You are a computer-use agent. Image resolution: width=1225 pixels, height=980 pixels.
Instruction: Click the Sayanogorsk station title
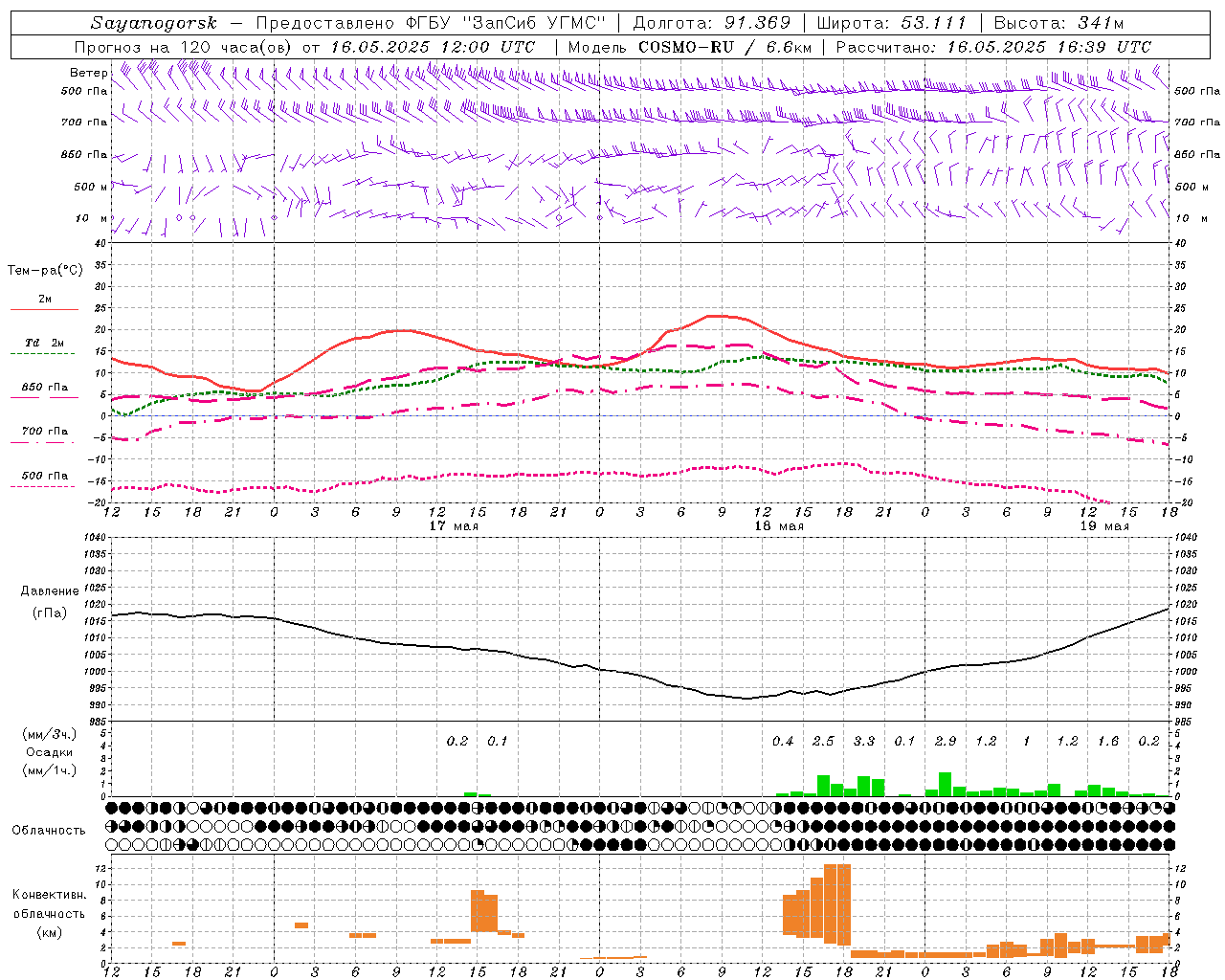[x=154, y=23]
